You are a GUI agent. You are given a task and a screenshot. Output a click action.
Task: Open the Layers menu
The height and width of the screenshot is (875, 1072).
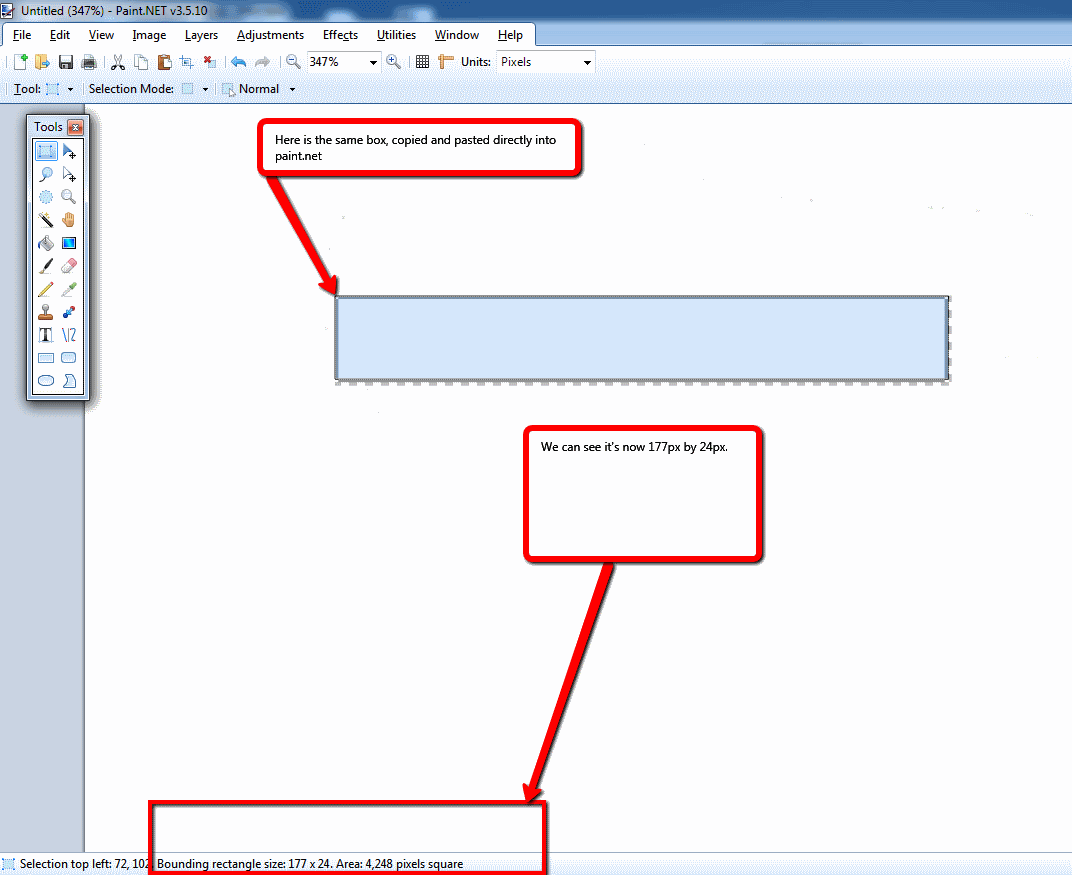(201, 34)
